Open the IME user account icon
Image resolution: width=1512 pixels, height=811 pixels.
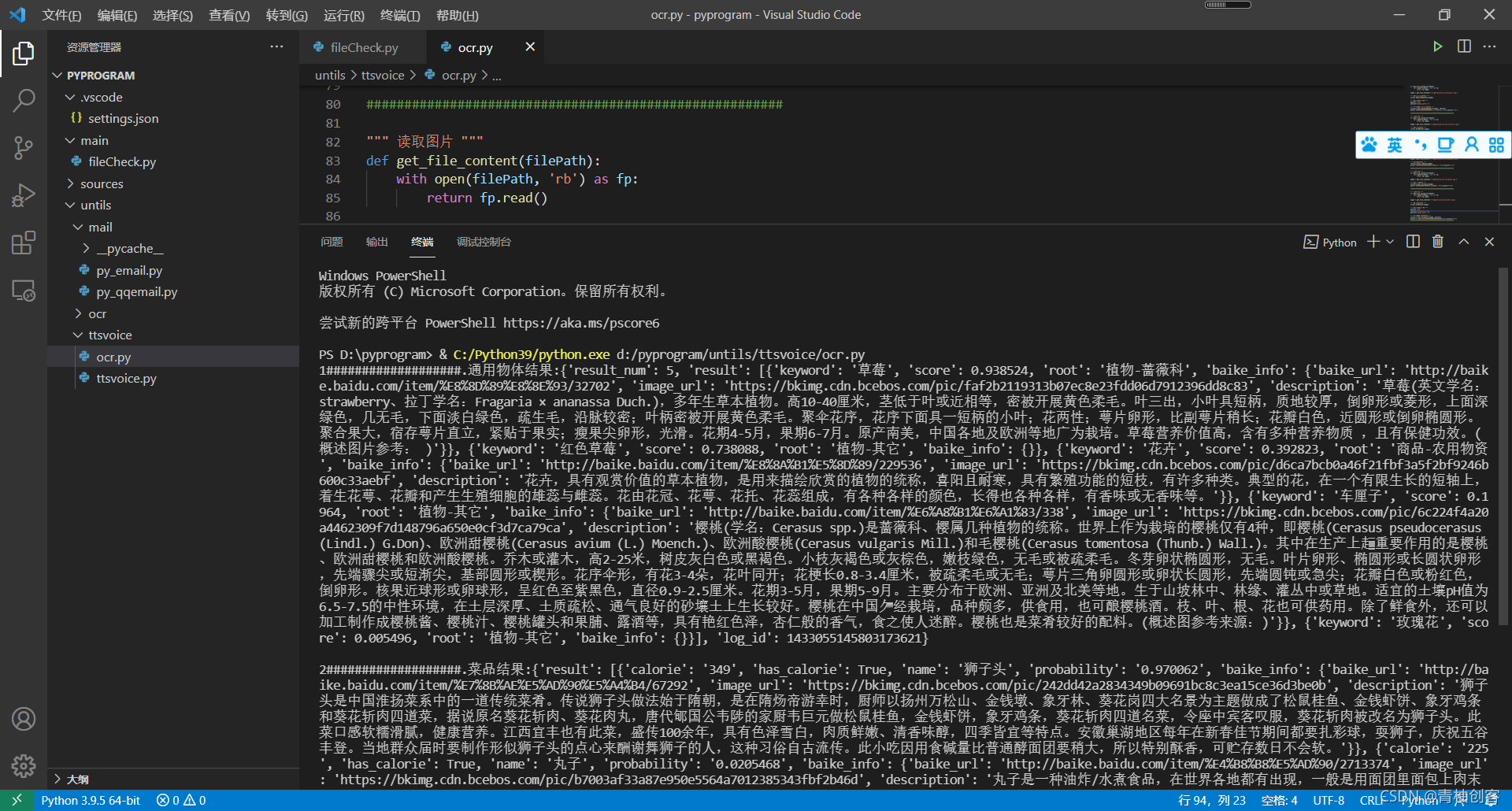point(1471,145)
